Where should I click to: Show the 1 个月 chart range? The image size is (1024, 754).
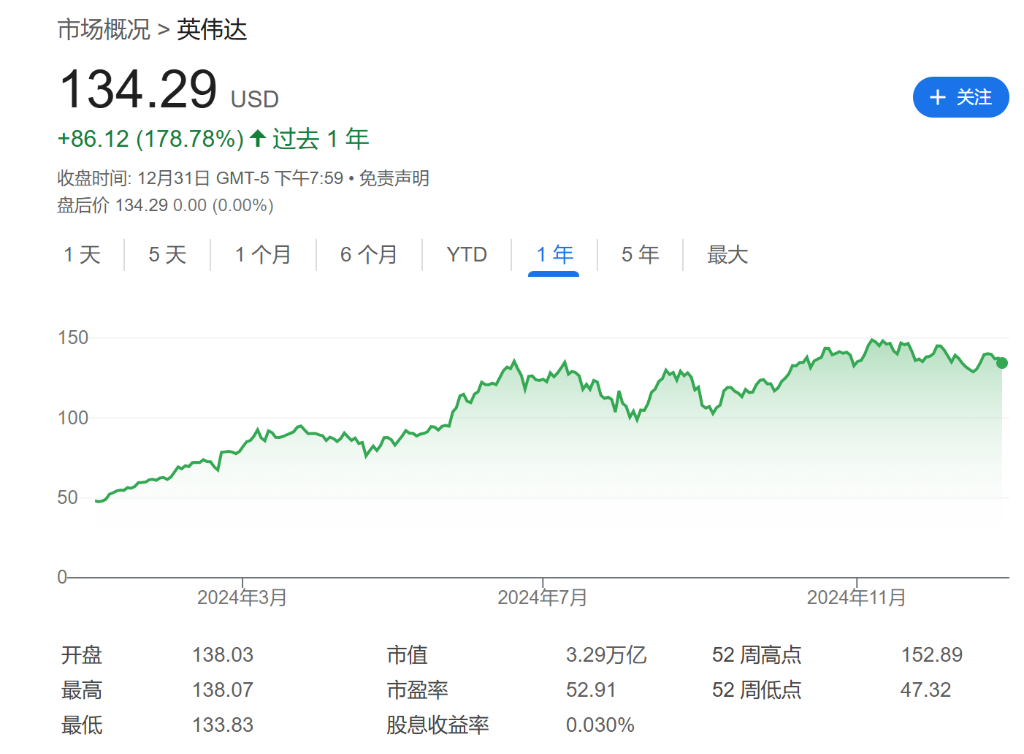click(263, 255)
